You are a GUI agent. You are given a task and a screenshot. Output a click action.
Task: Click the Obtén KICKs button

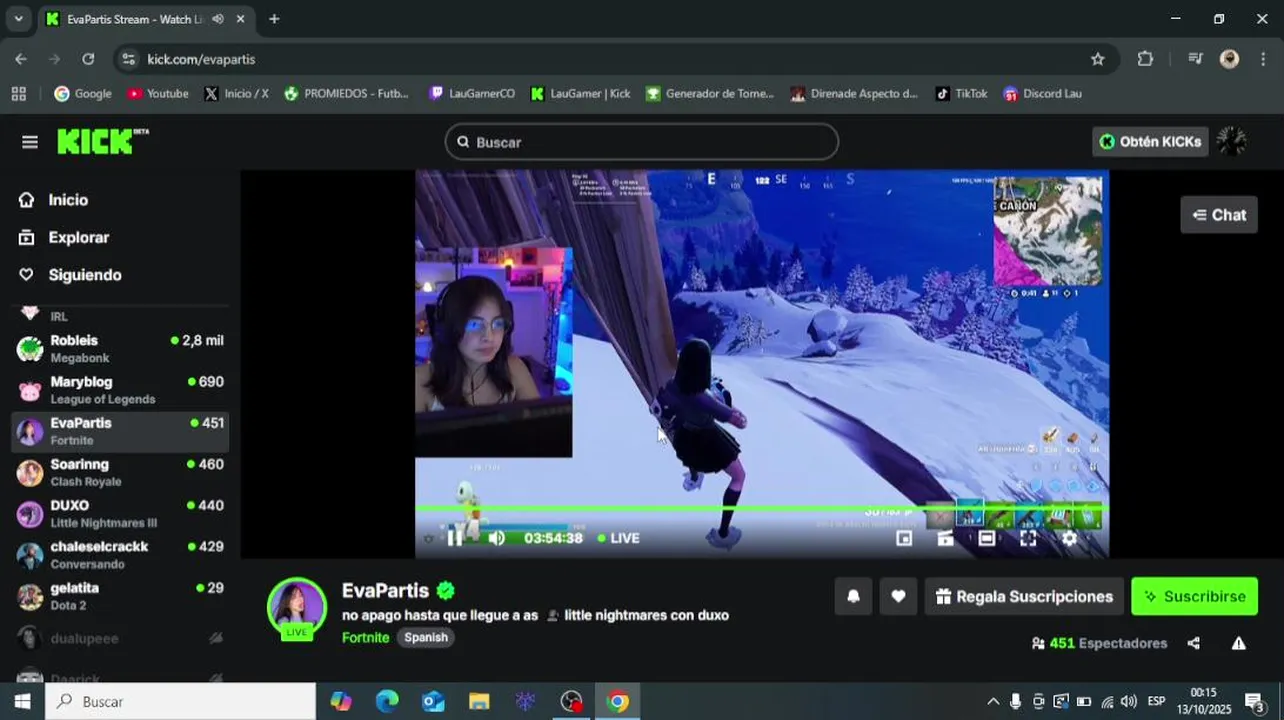[1150, 142]
